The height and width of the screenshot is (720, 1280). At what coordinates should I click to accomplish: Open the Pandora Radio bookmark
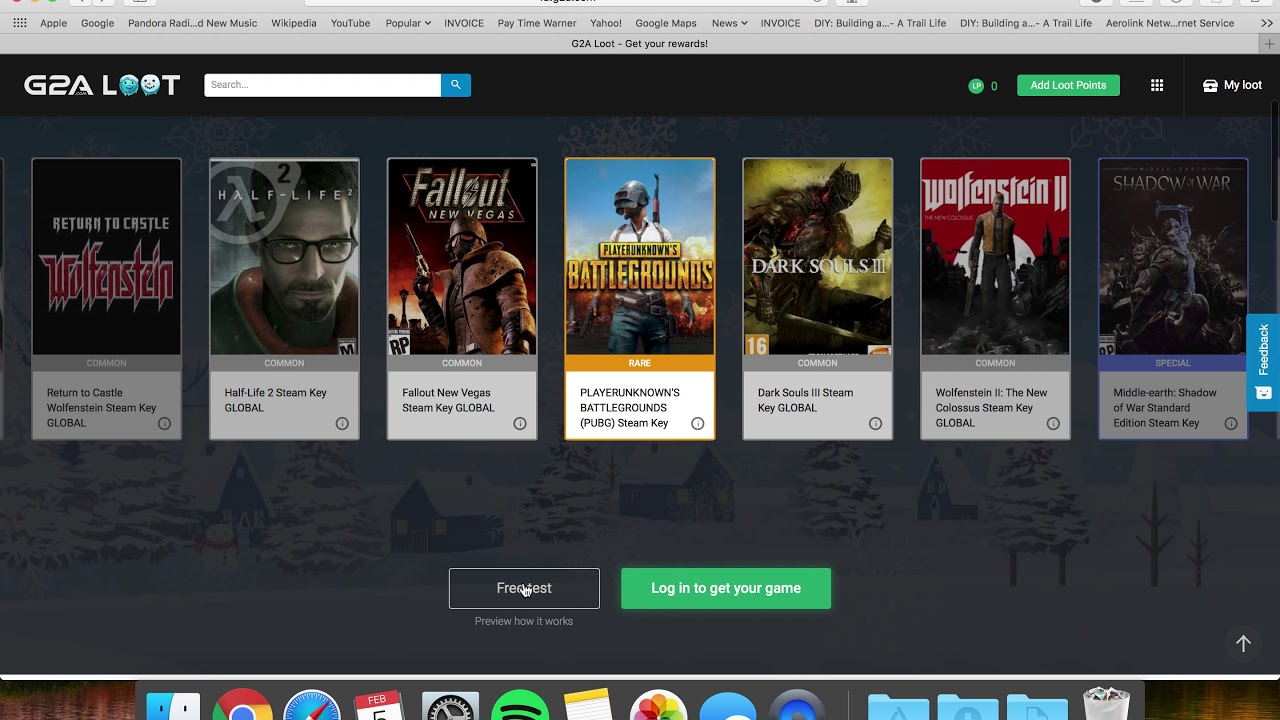[x=192, y=23]
